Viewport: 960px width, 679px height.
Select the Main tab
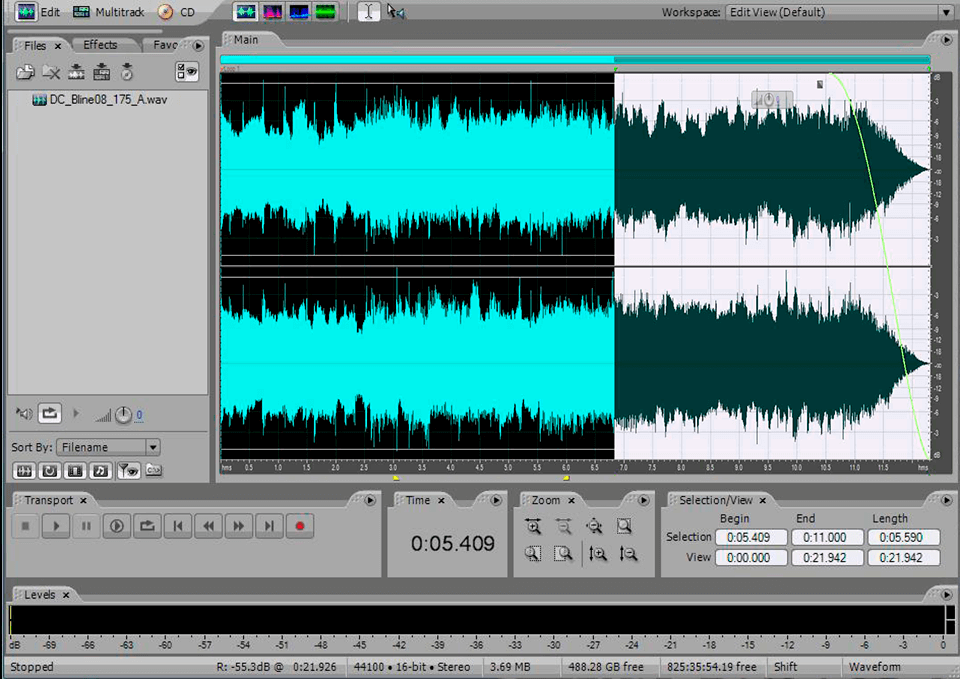(x=245, y=39)
